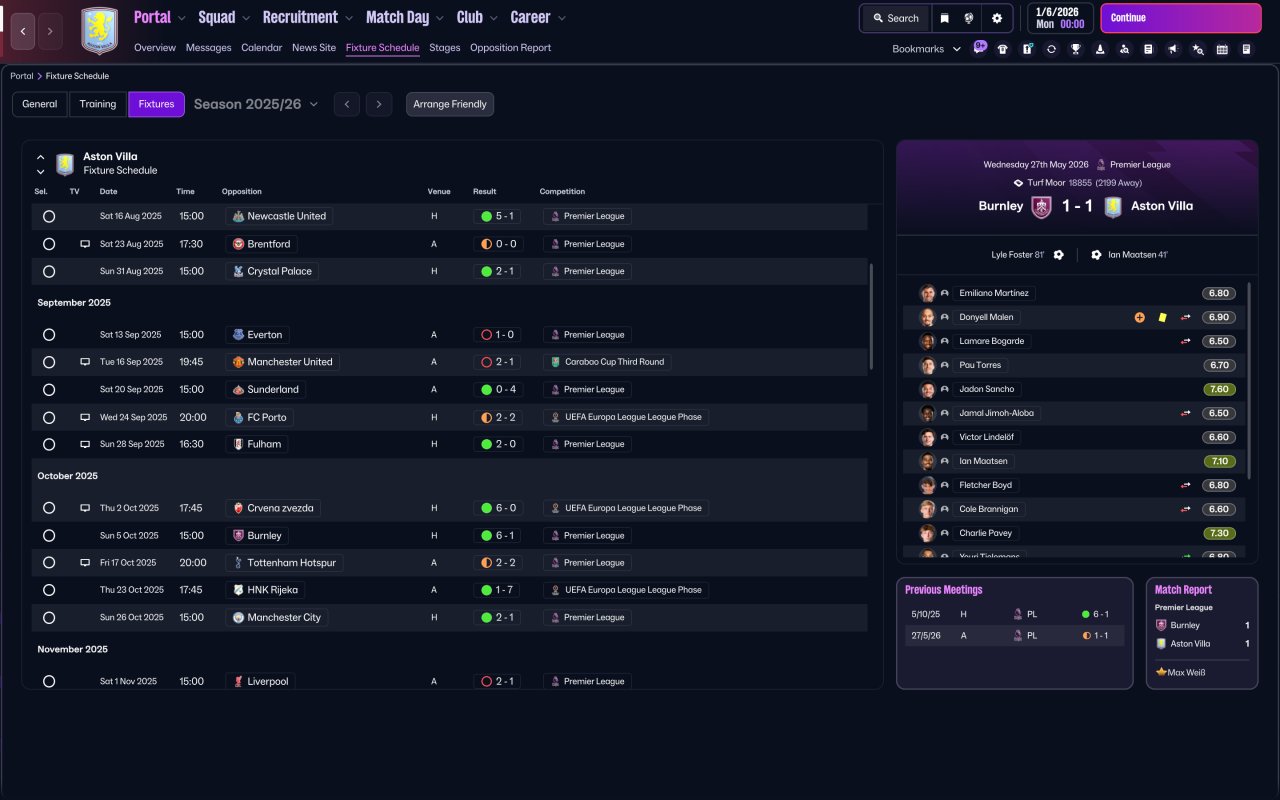Click the shirt icon in the bookmarks bar
Viewport: 1280px width, 800px height.
(x=1003, y=49)
